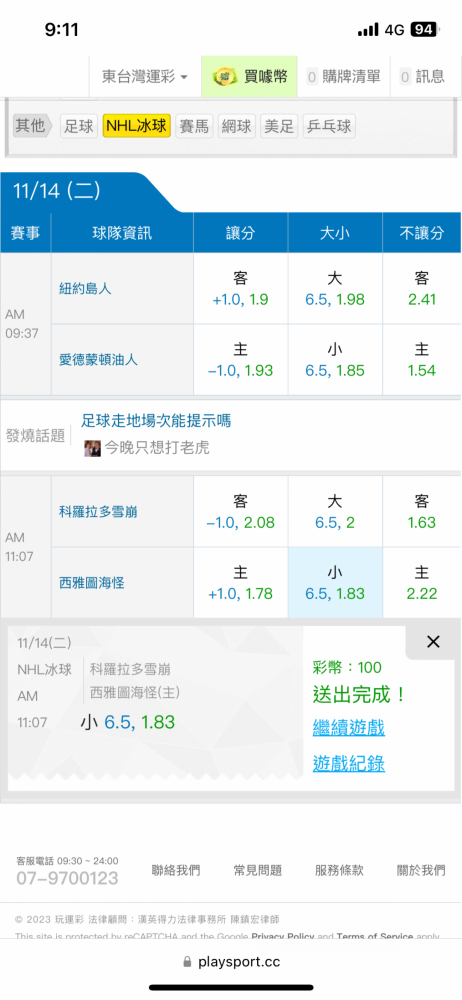
Task: Expand the 其他 sports arrow
Action: [x=33, y=126]
